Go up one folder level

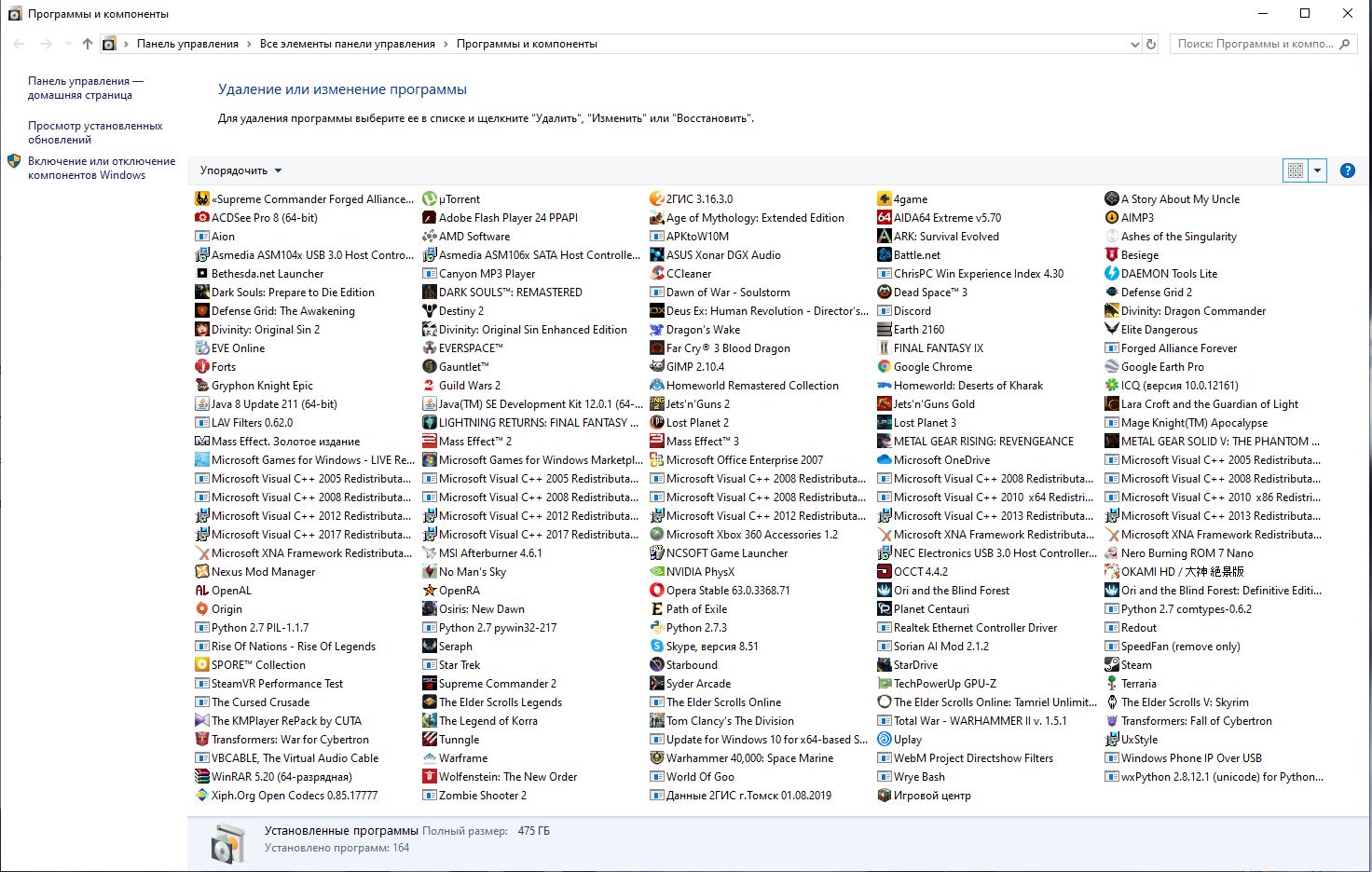coord(88,44)
